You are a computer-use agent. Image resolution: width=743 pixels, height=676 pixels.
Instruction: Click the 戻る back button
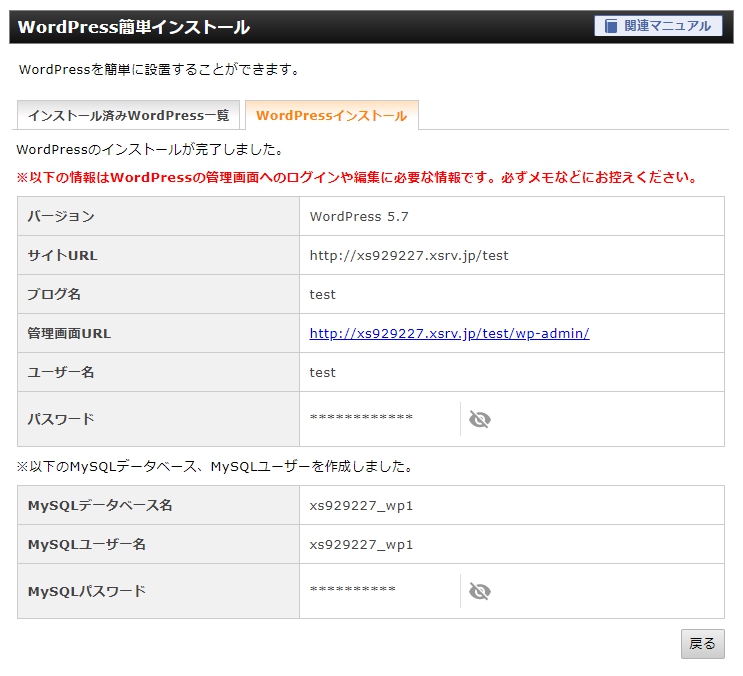702,643
